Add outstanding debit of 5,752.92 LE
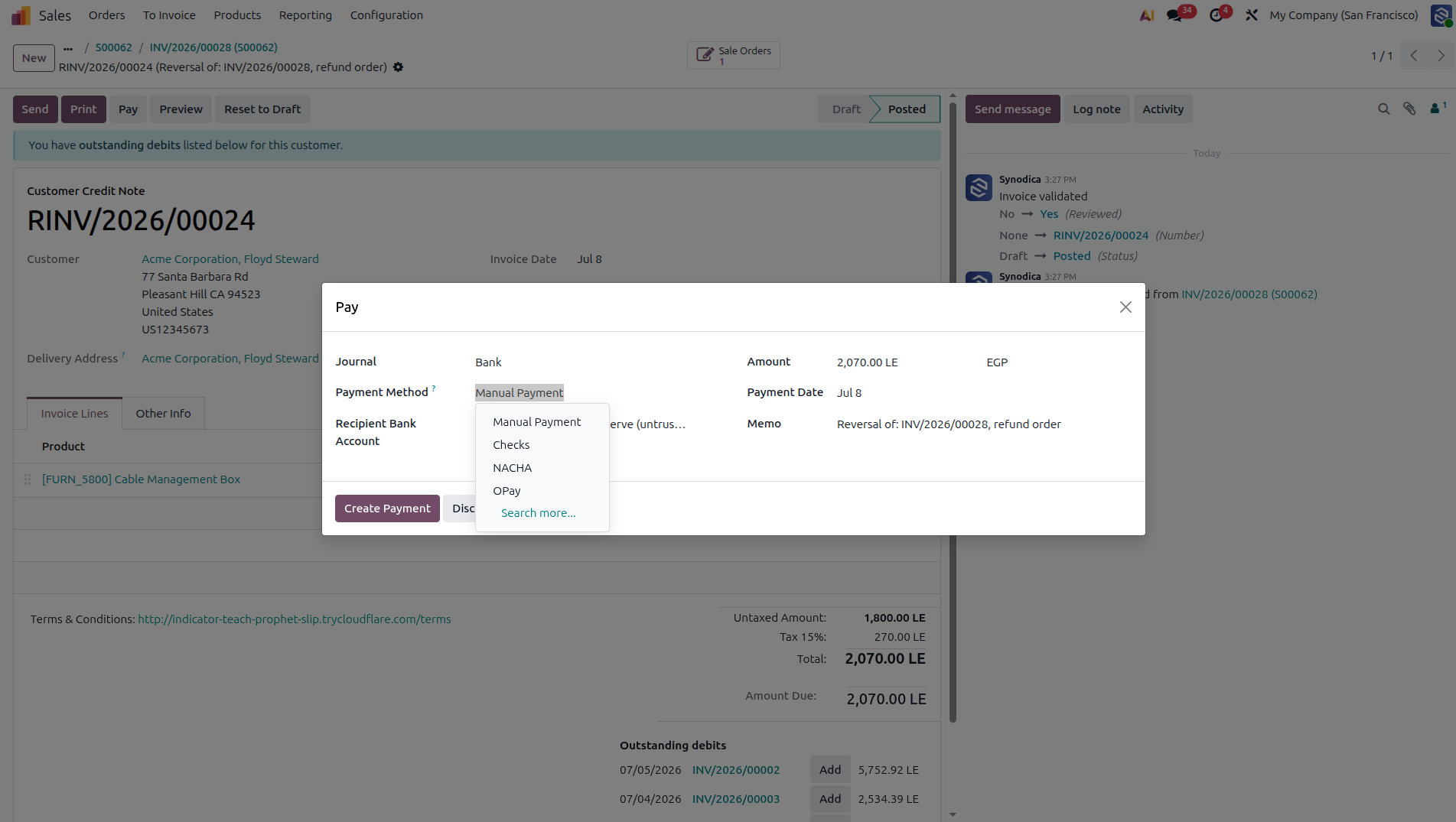 click(830, 770)
